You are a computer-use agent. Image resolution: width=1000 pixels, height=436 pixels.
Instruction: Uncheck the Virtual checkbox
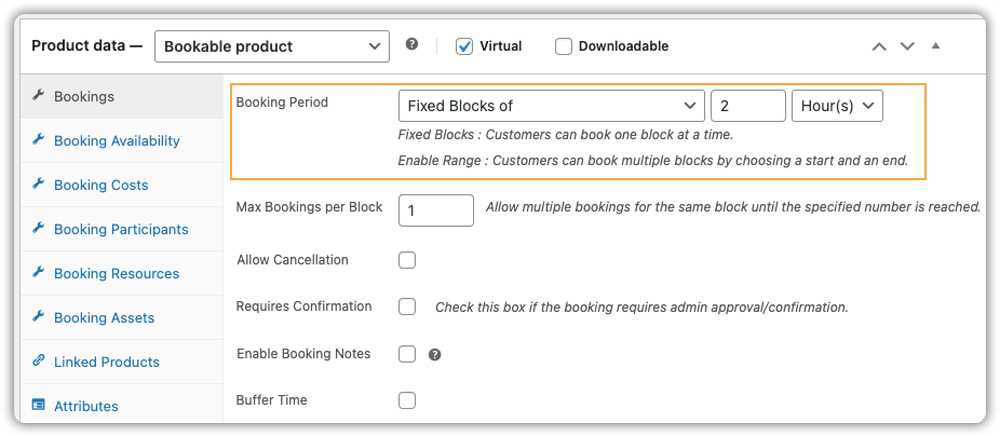464,47
